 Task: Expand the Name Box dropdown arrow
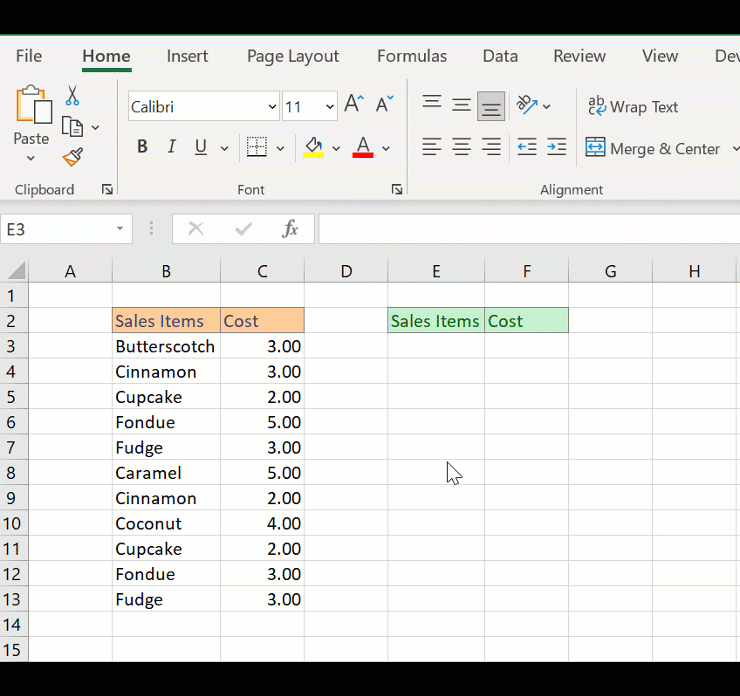120,229
